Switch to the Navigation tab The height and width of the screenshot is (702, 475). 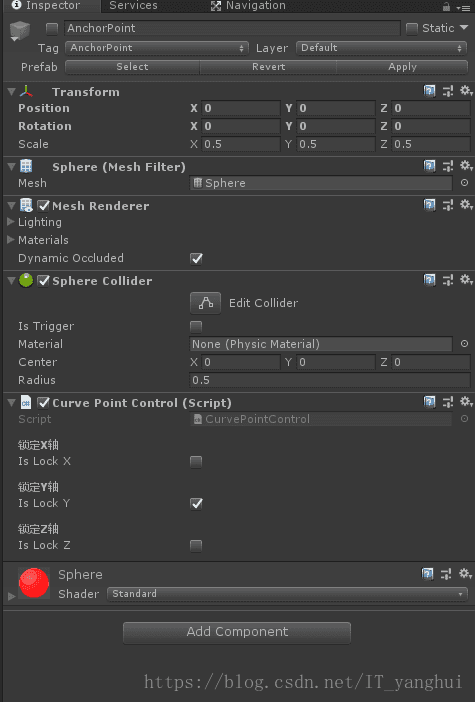[x=248, y=6]
